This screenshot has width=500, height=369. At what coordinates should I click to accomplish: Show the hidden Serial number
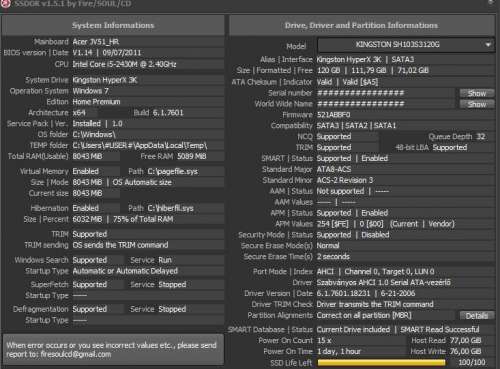click(477, 93)
